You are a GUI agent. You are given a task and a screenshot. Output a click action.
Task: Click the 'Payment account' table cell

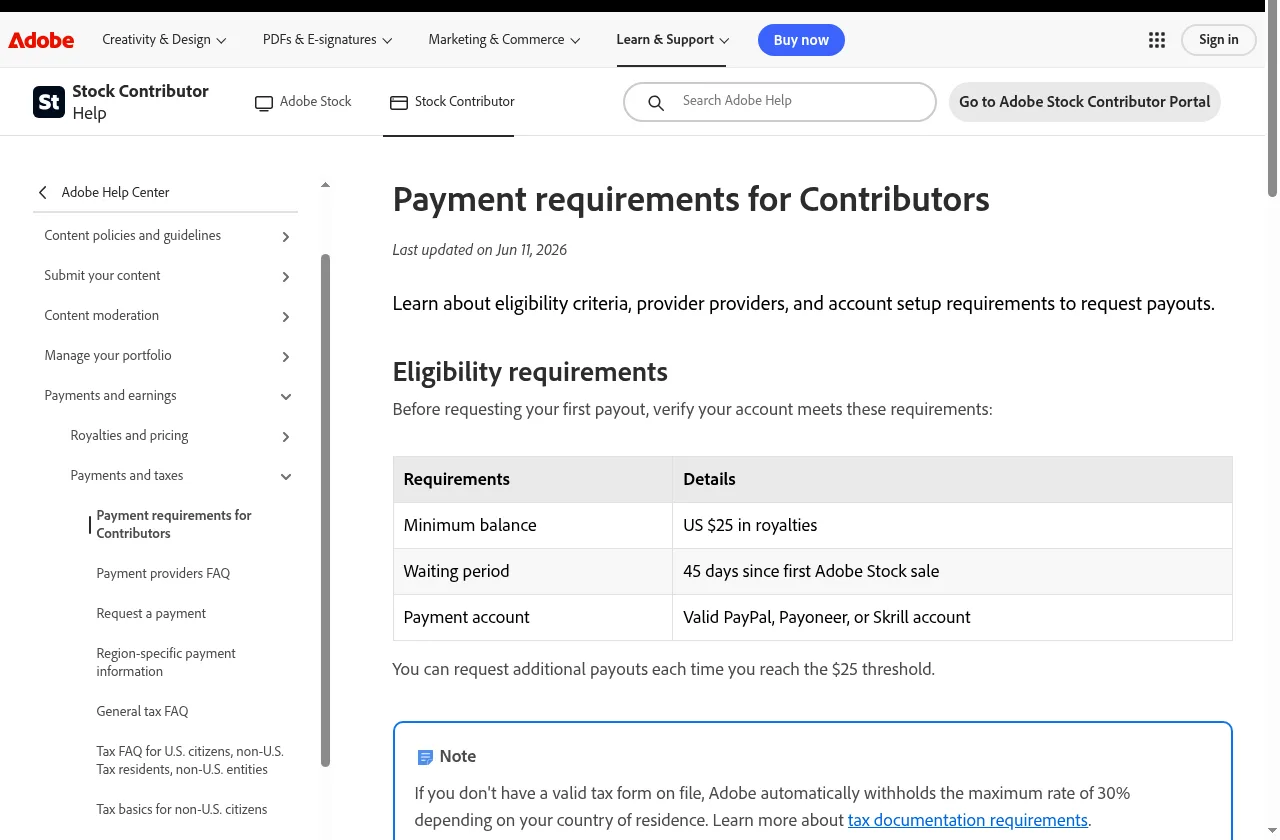[x=533, y=617]
